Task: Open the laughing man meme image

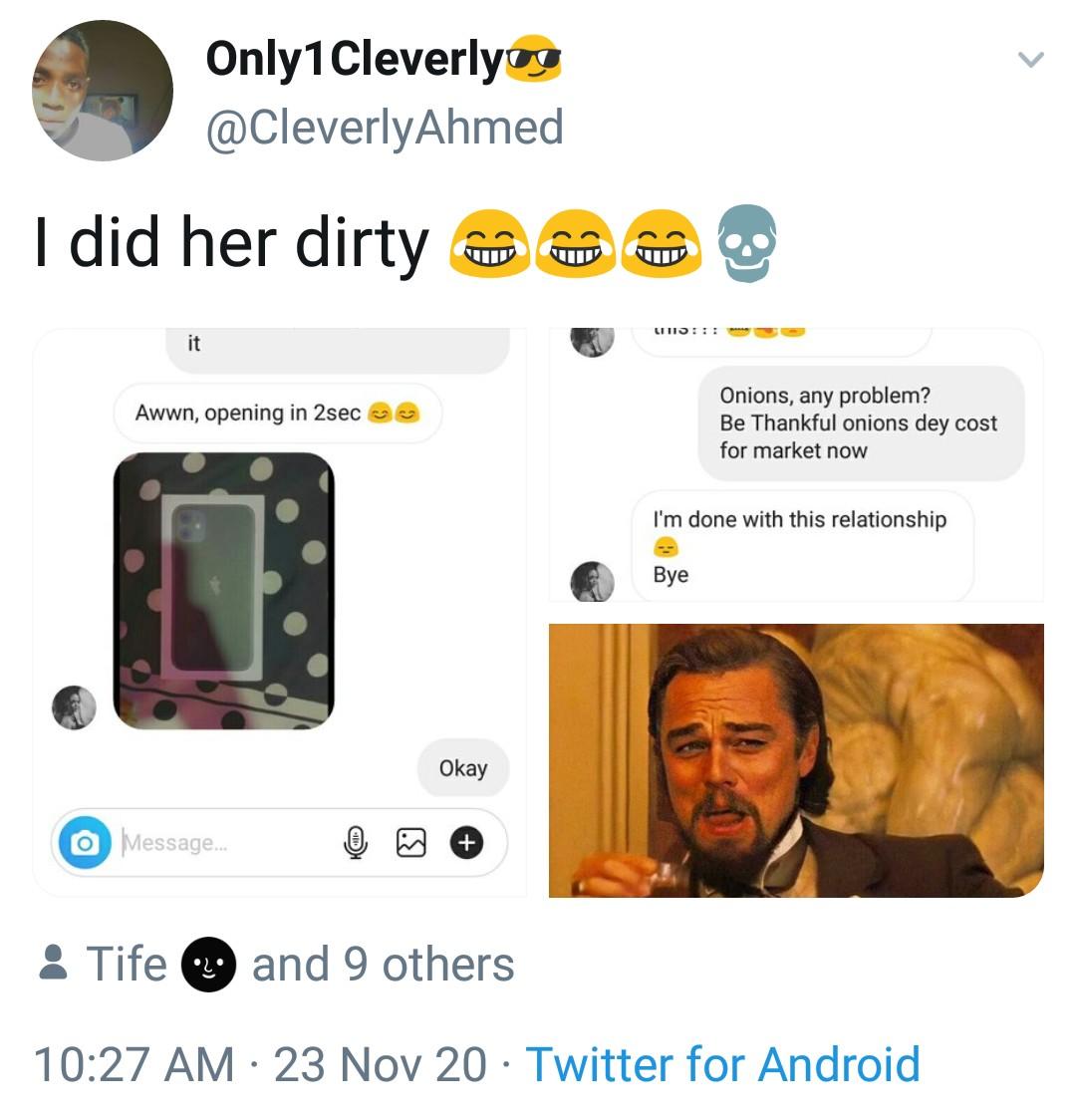Action: click(796, 760)
